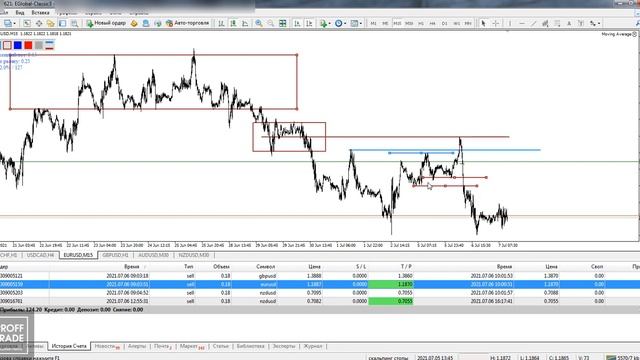Switch to bar chart mode

[x=221, y=23]
